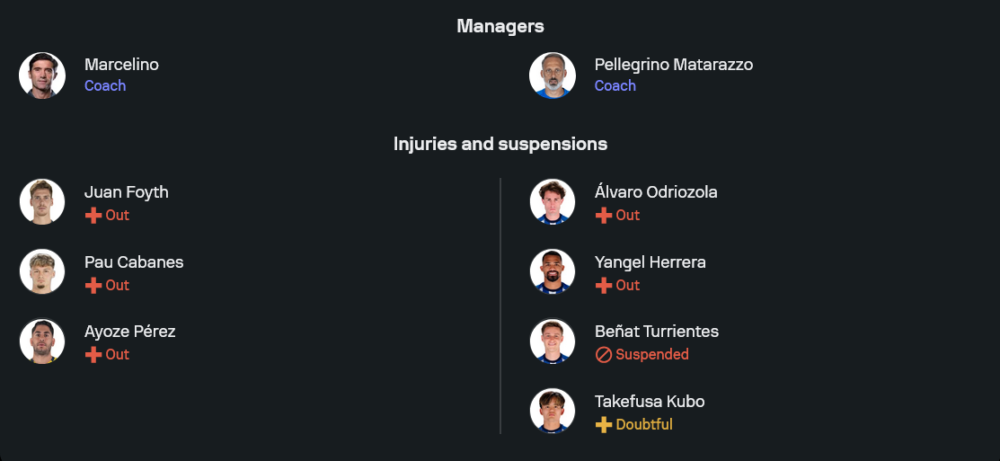Select Pau Cabanes' avatar image
Screen dimensions: 1000x461
[x=42, y=272]
